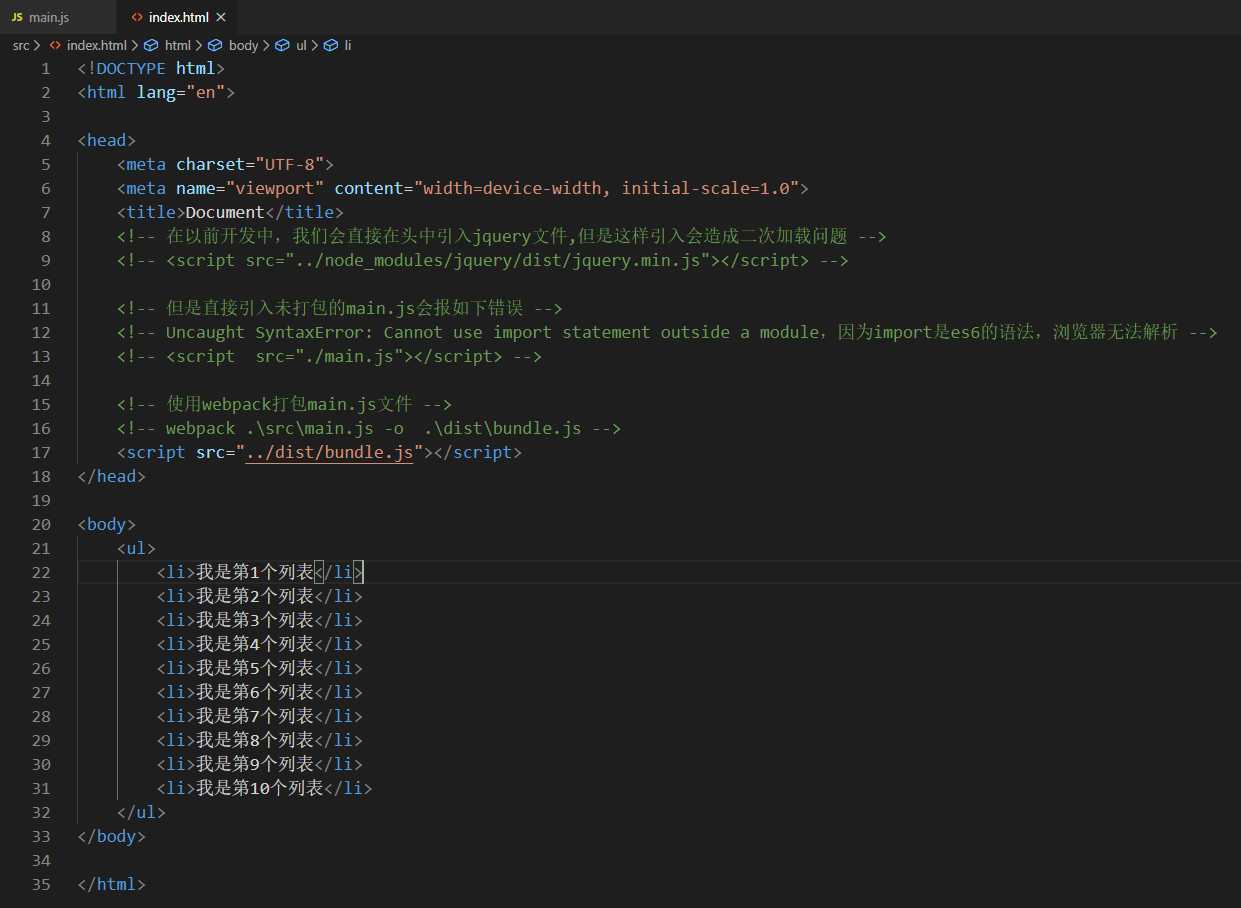1241x908 pixels.
Task: Click the 但是直接引入未打包的main.js comment
Action: [339, 308]
